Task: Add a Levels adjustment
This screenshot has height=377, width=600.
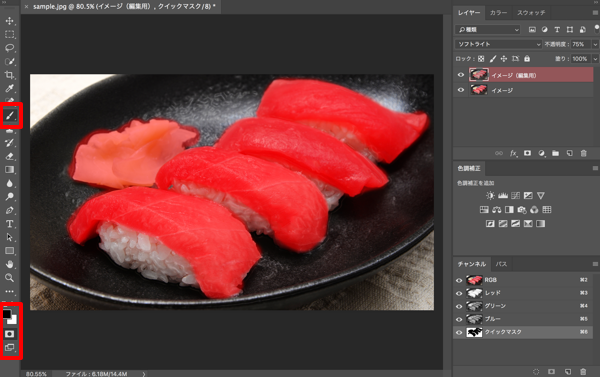Action: click(x=503, y=196)
